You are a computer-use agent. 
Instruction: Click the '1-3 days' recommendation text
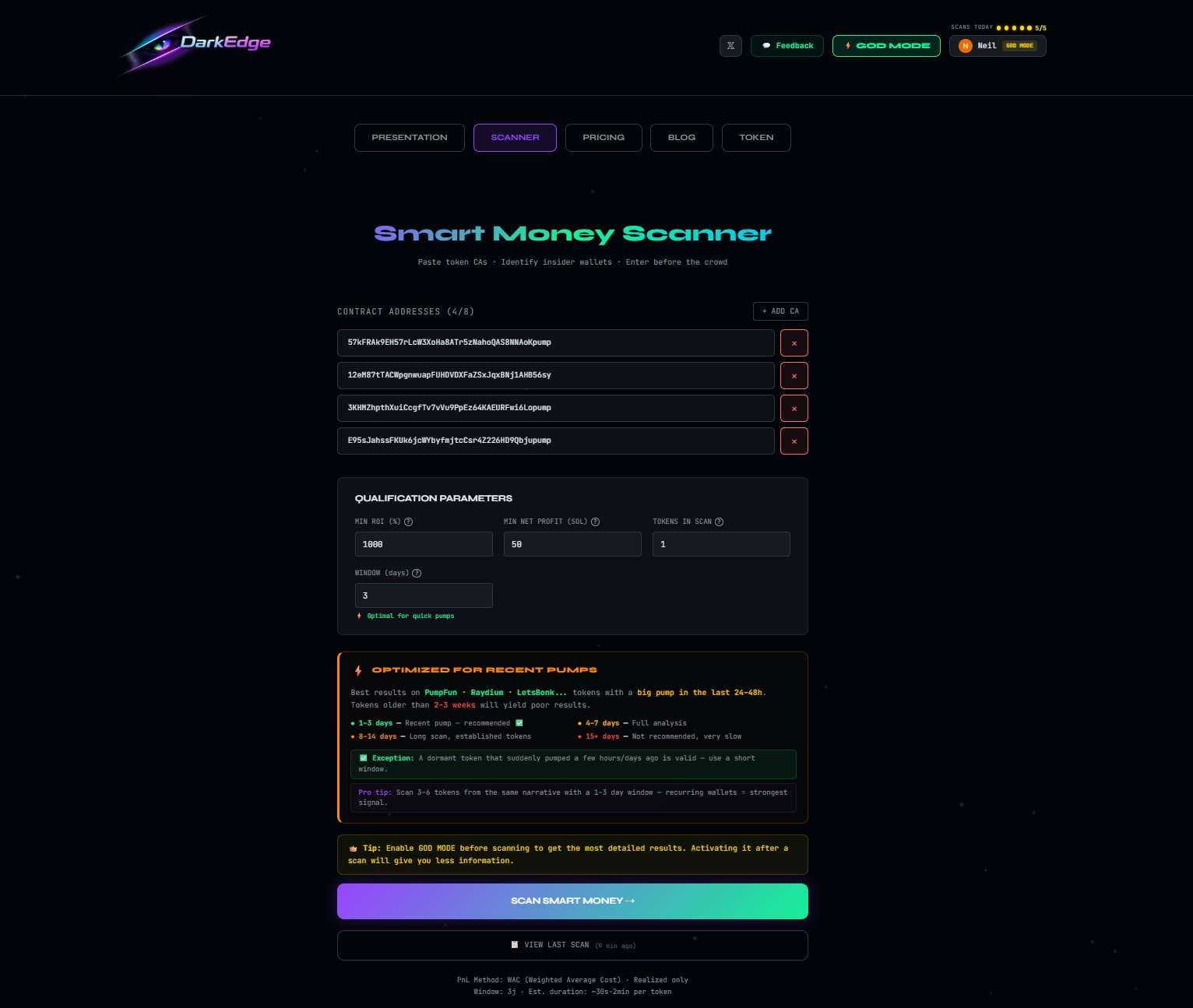tap(437, 723)
